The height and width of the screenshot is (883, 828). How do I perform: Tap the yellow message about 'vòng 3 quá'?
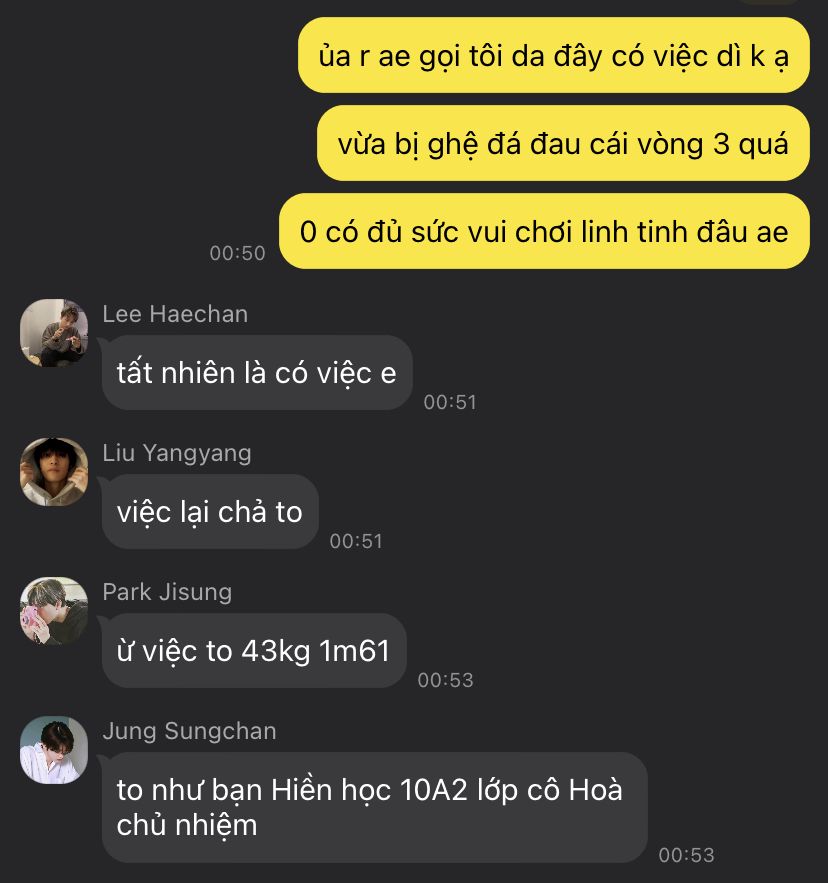coord(563,143)
